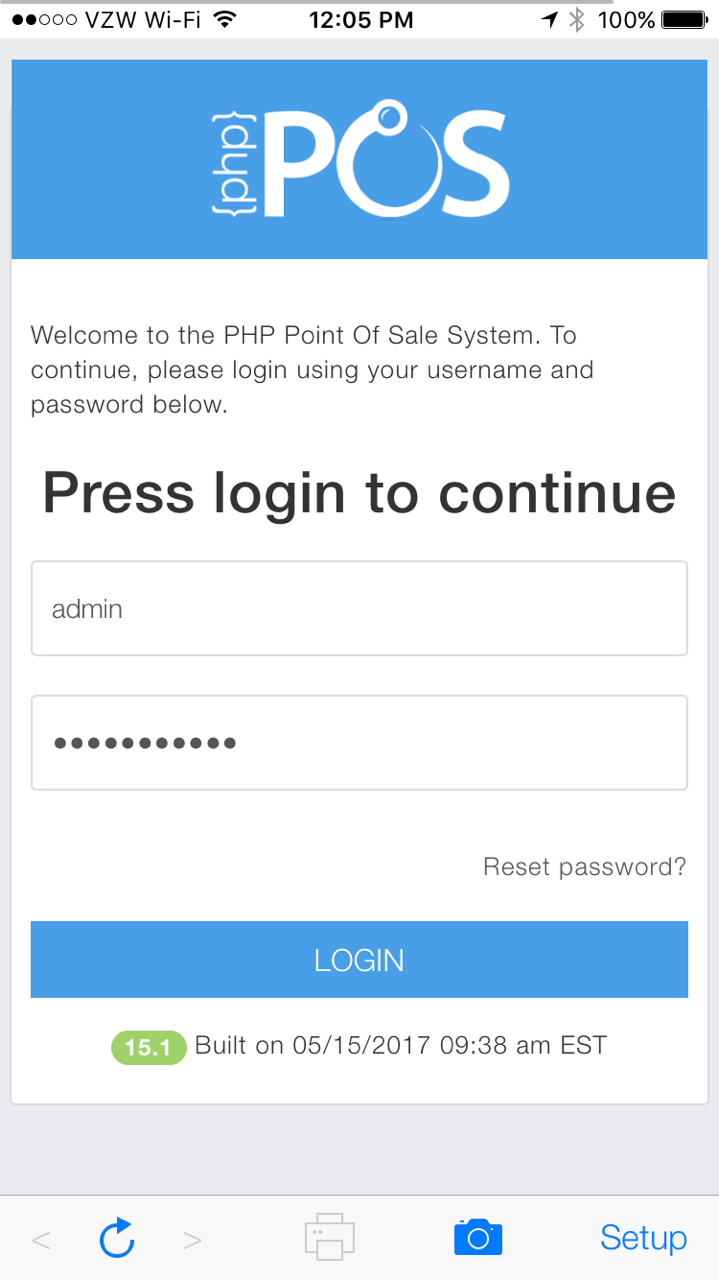The height and width of the screenshot is (1280, 719).
Task: Tap the cellular signal strength dots
Action: point(43,20)
